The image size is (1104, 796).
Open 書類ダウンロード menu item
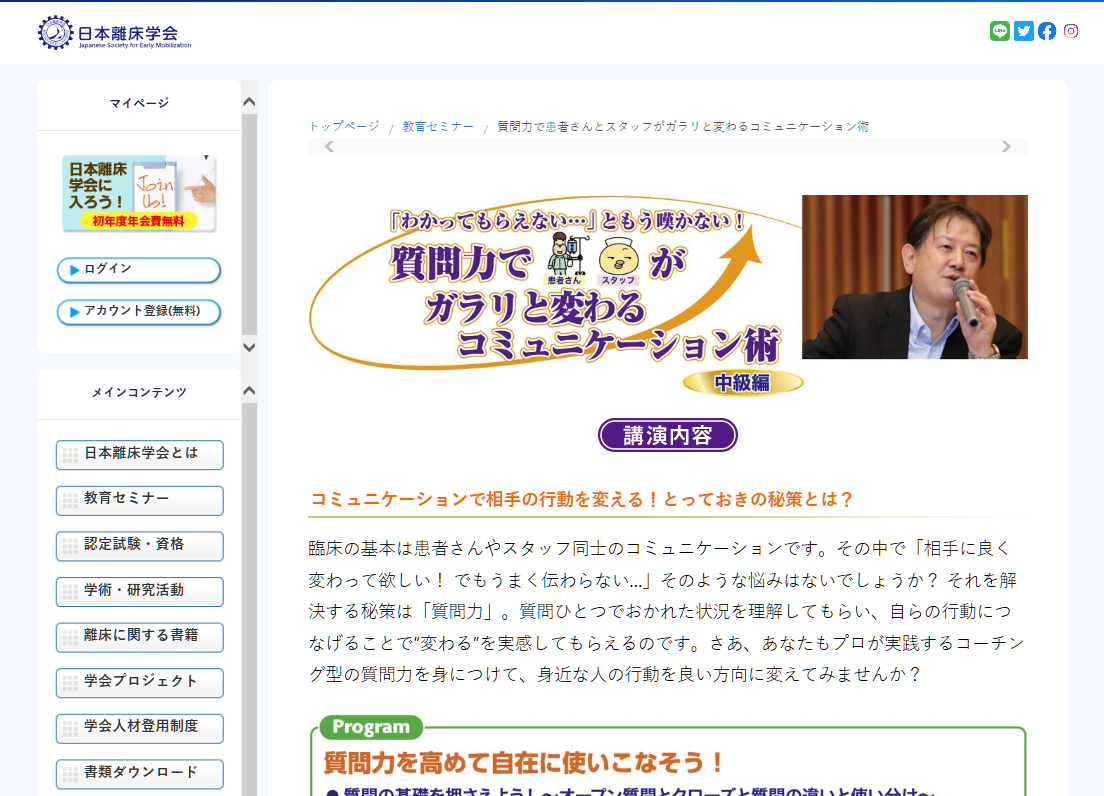(139, 774)
